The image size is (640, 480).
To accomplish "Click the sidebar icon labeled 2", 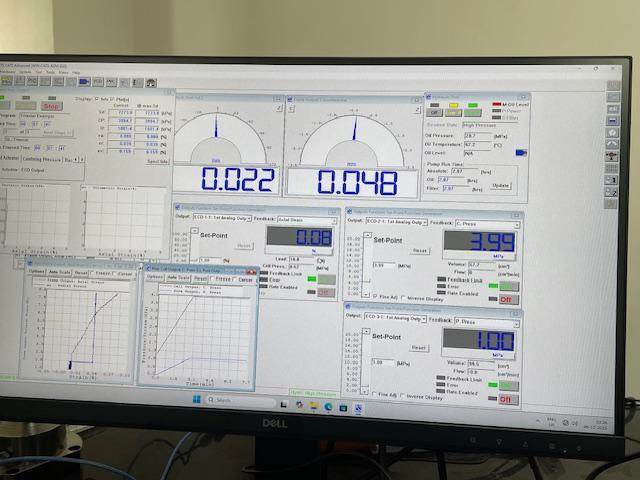I will click(x=611, y=192).
